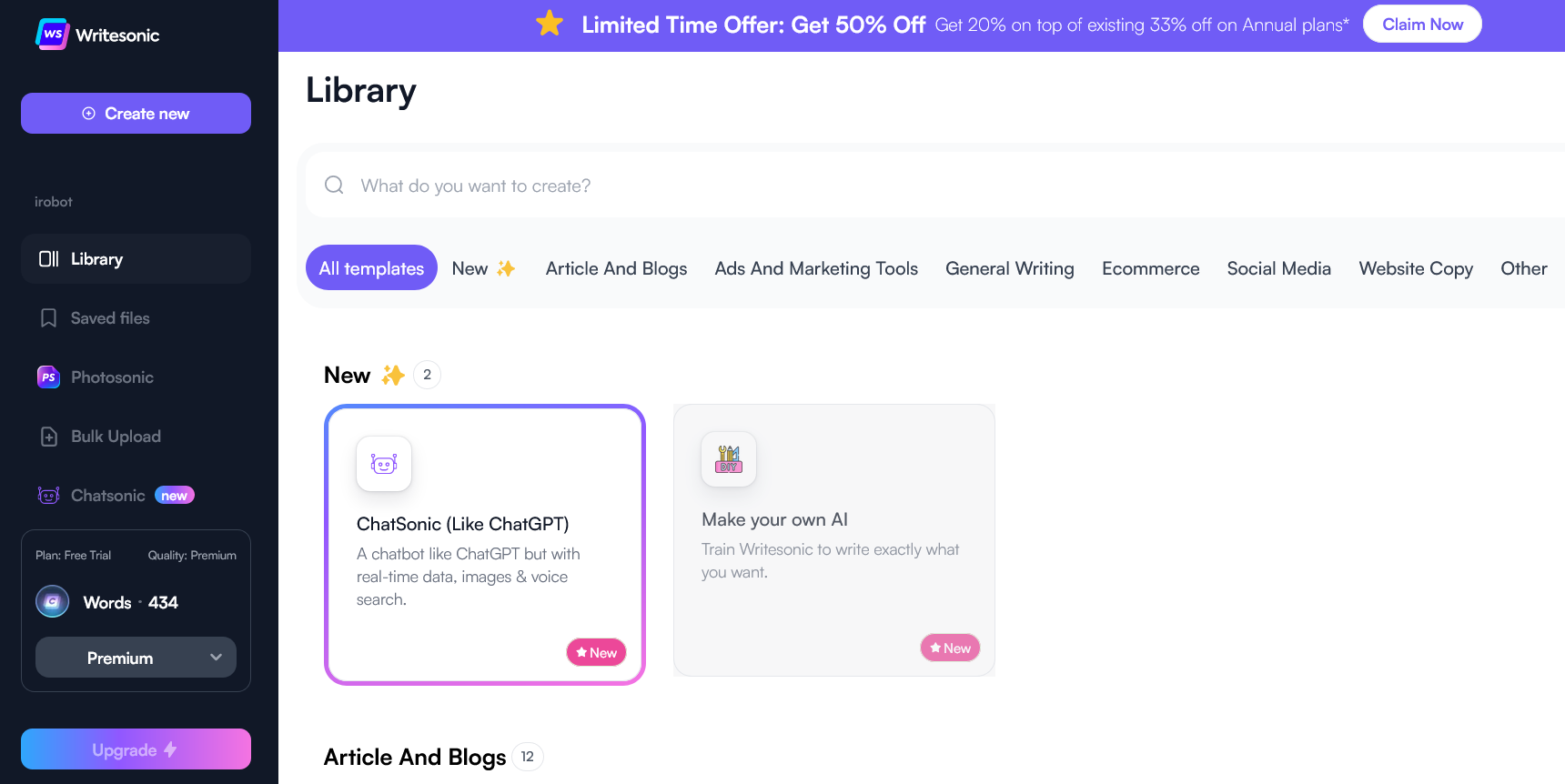
Task: Open the Library sidebar icon
Action: (49, 259)
